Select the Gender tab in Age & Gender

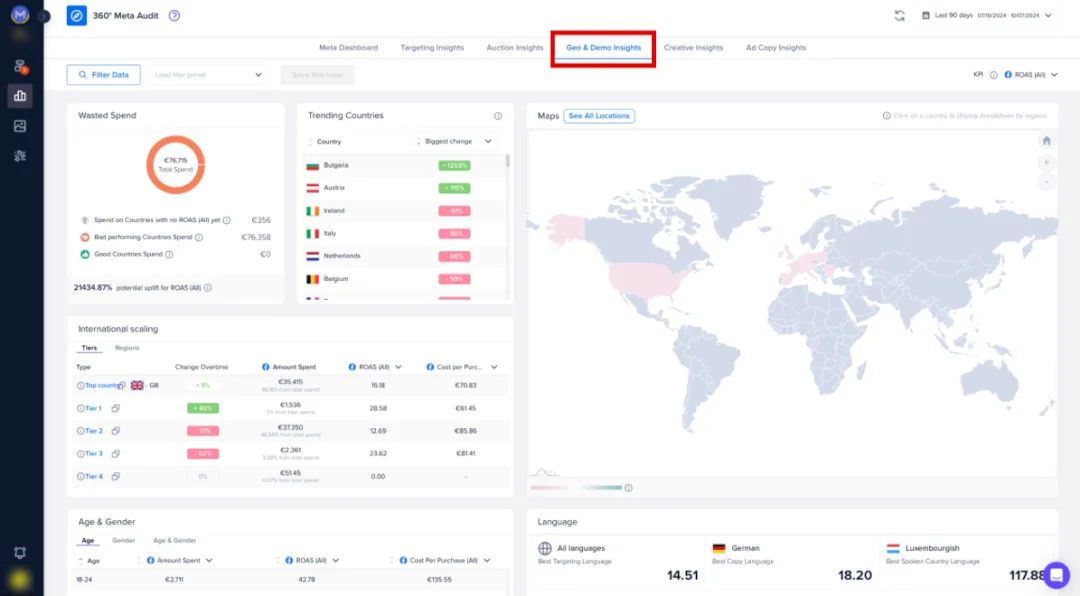pyautogui.click(x=123, y=541)
